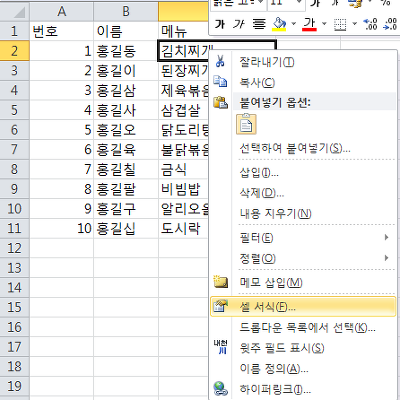Image resolution: width=400 pixels, height=400 pixels.
Task: Click cell 홍길사
Action: pos(126,110)
